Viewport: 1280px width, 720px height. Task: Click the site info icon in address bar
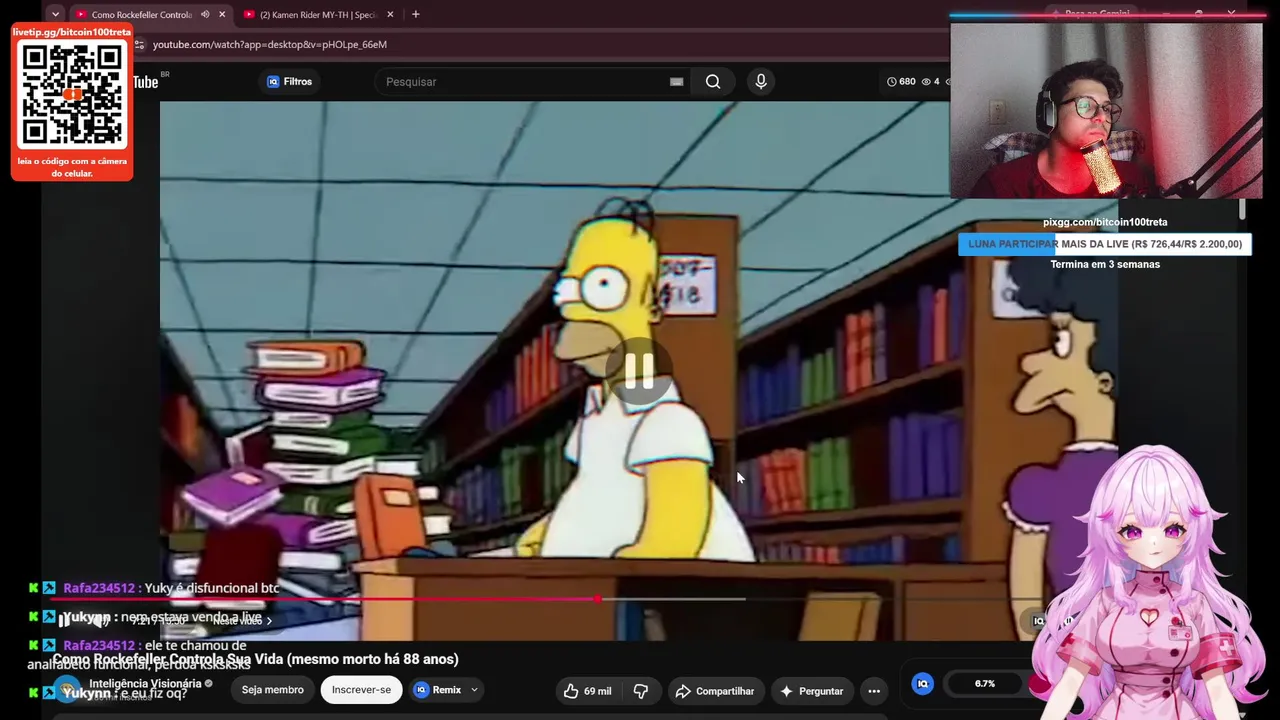coord(139,44)
